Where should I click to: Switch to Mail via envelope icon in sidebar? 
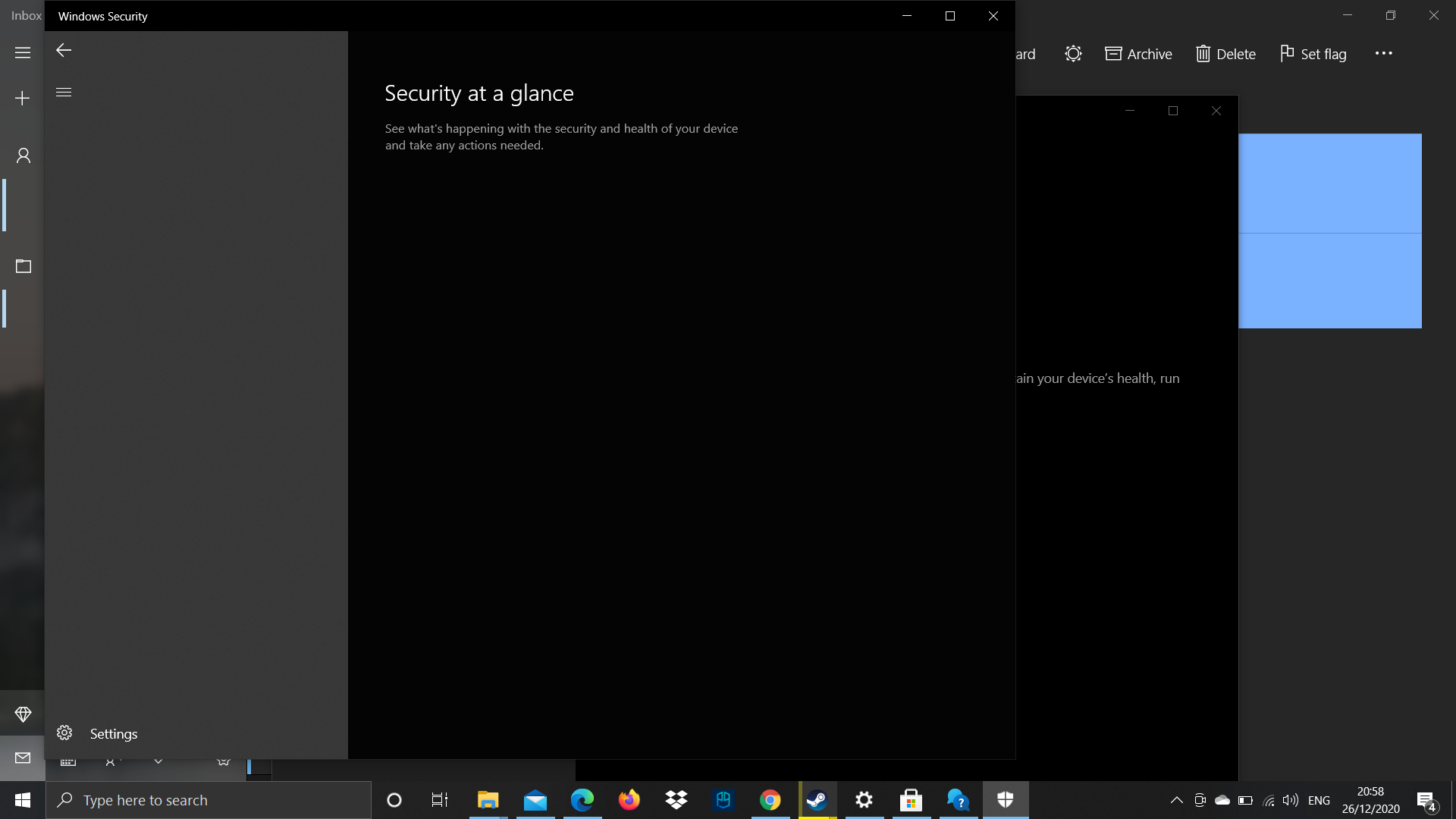pyautogui.click(x=23, y=758)
